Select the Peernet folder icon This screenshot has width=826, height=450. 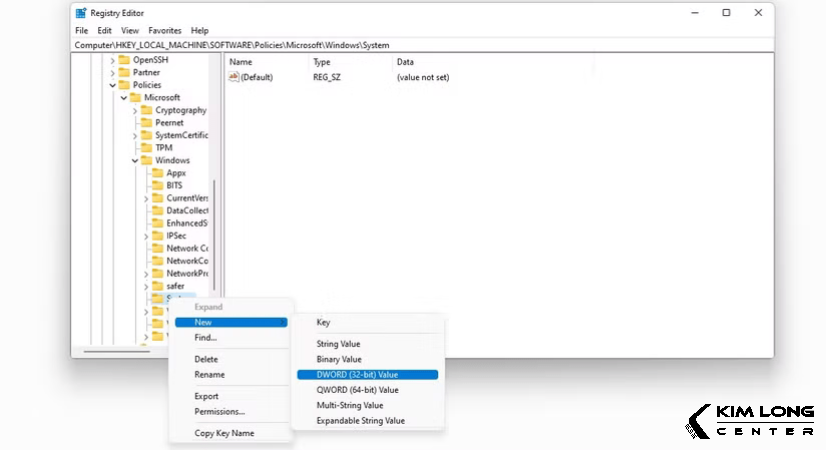146,123
